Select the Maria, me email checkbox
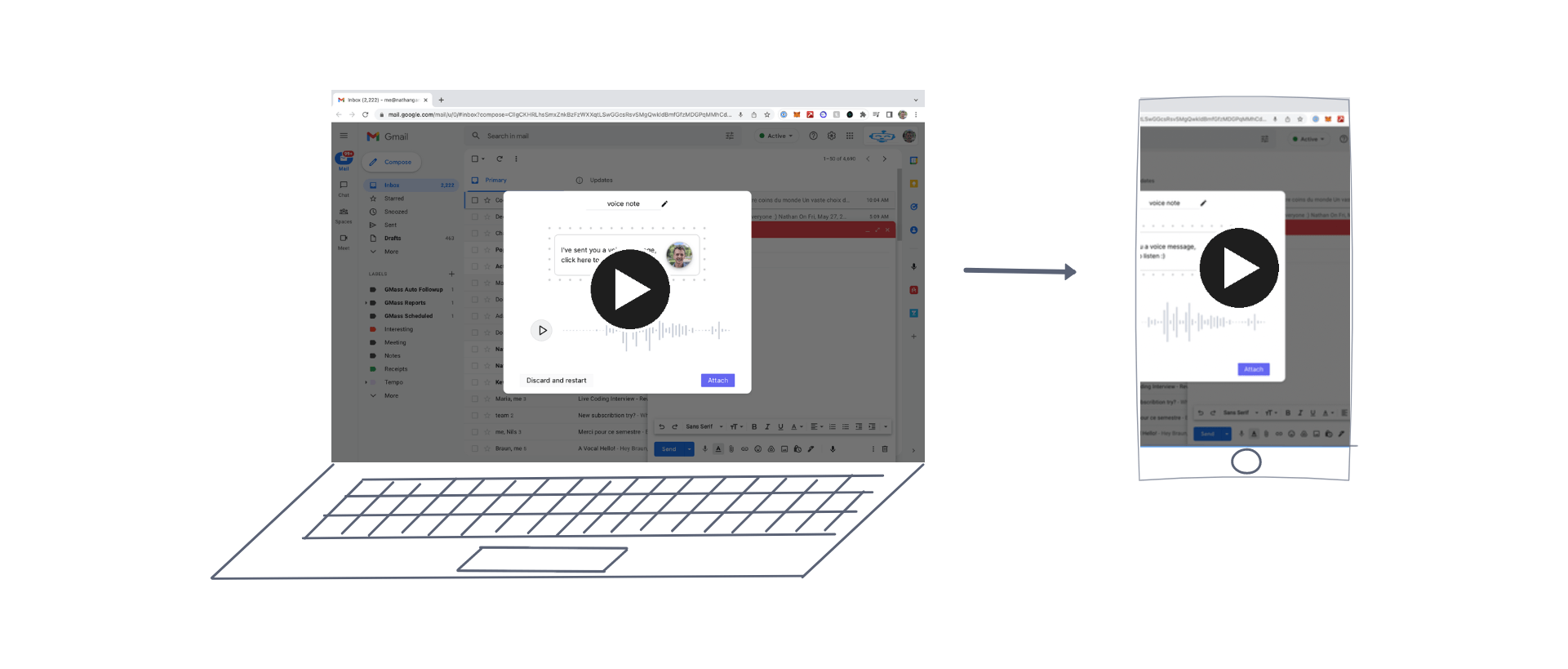Image resolution: width=1568 pixels, height=669 pixels. 474,399
